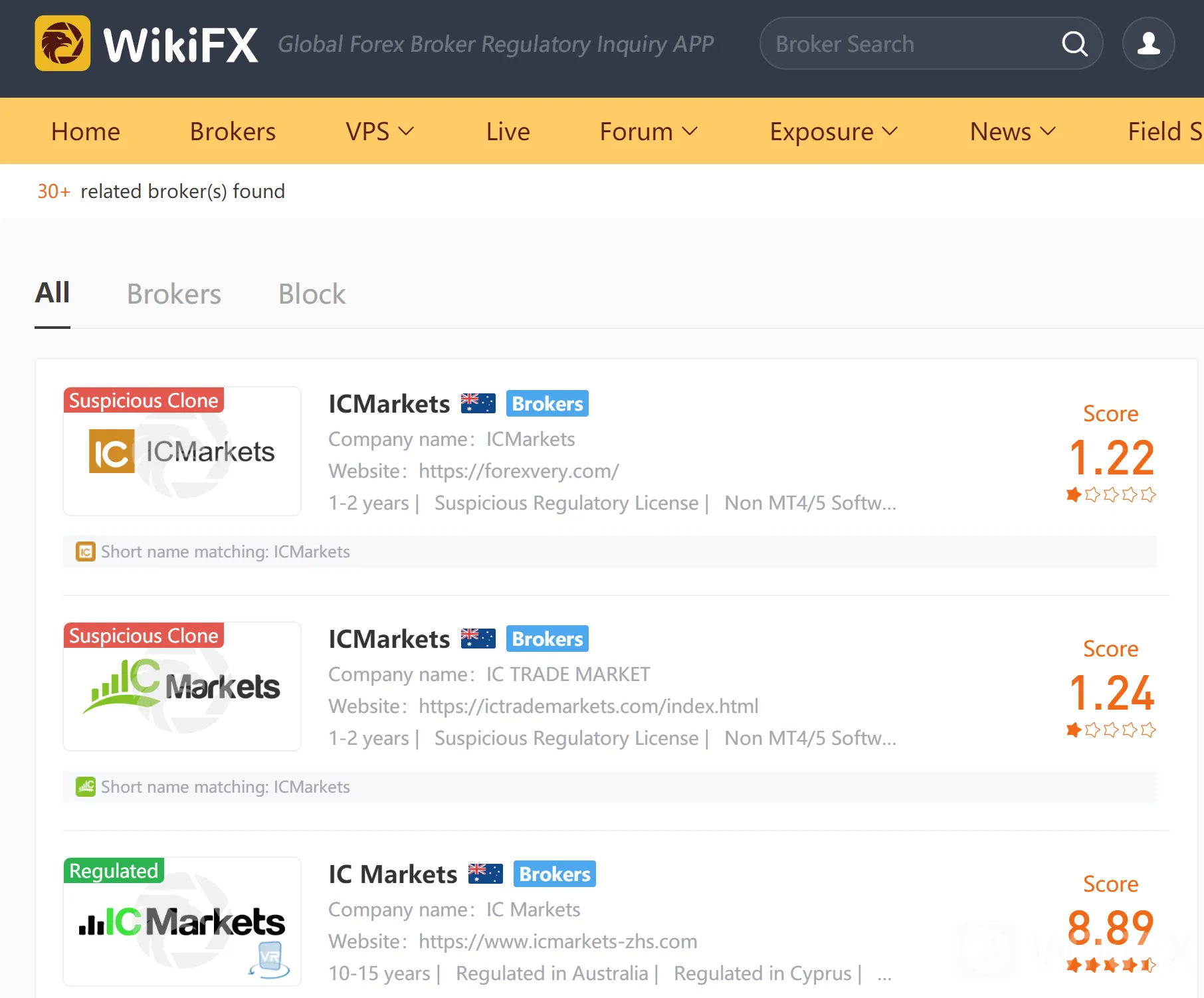
Task: Click star rating under score 1.22
Action: tap(1110, 495)
